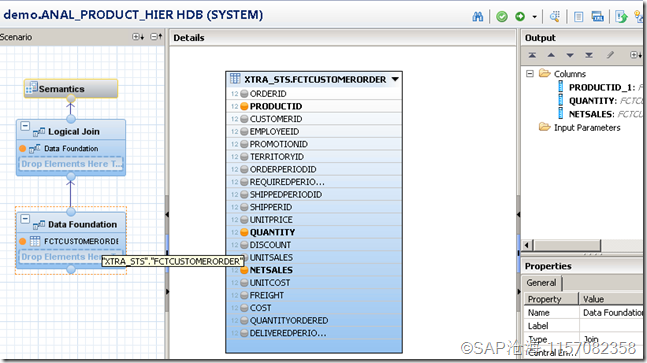Toggle PRODUCTID output marker

(244, 106)
